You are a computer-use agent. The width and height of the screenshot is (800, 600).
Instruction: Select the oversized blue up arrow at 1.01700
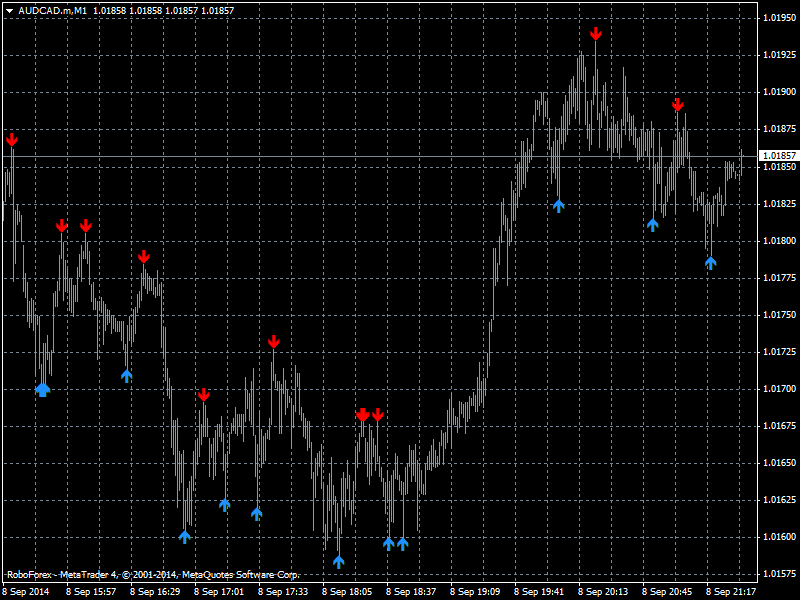click(x=43, y=390)
